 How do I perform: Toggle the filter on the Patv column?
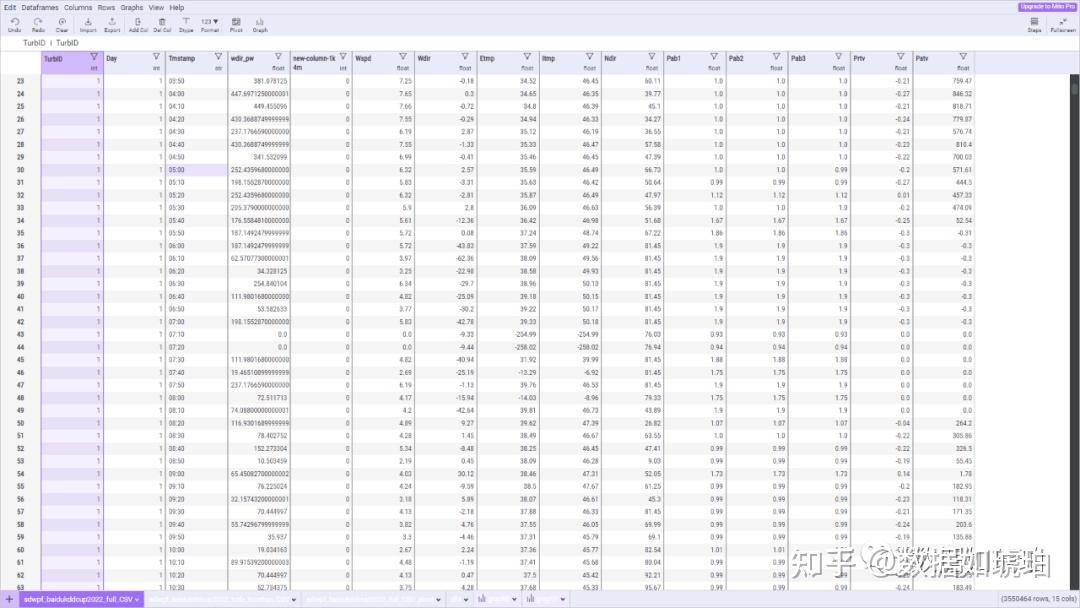coord(962,57)
